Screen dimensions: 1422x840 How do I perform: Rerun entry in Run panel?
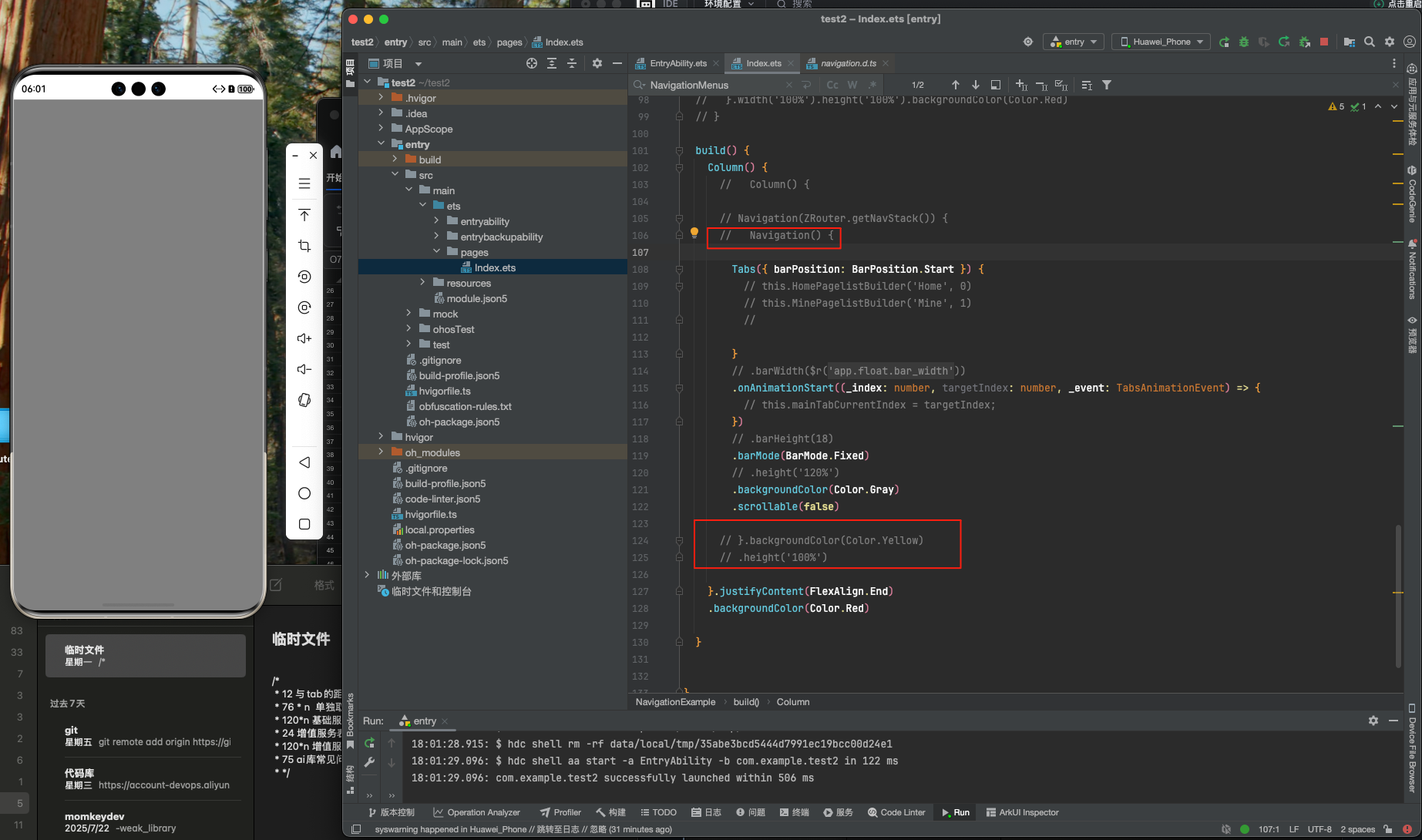click(370, 743)
